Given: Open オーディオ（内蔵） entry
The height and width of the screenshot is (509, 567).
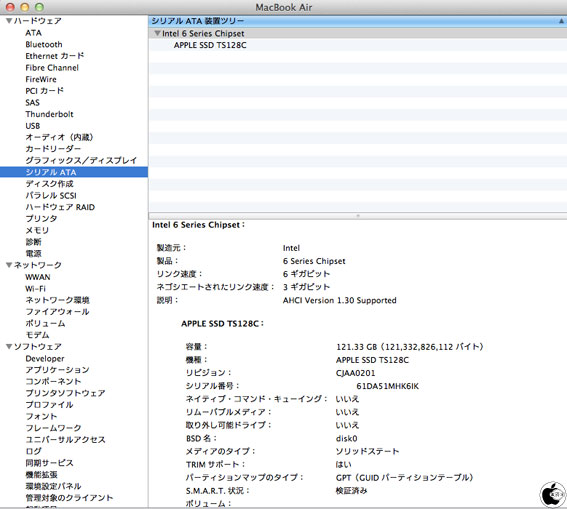Looking at the screenshot, I should tap(59, 137).
